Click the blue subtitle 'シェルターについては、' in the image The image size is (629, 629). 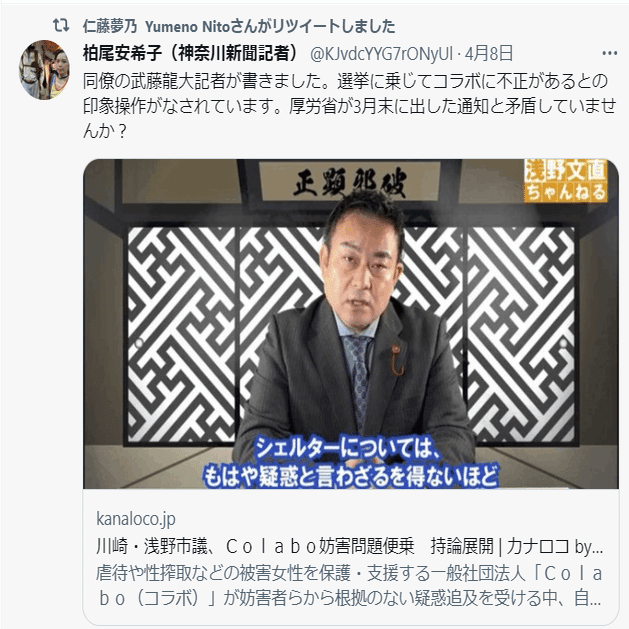point(347,448)
